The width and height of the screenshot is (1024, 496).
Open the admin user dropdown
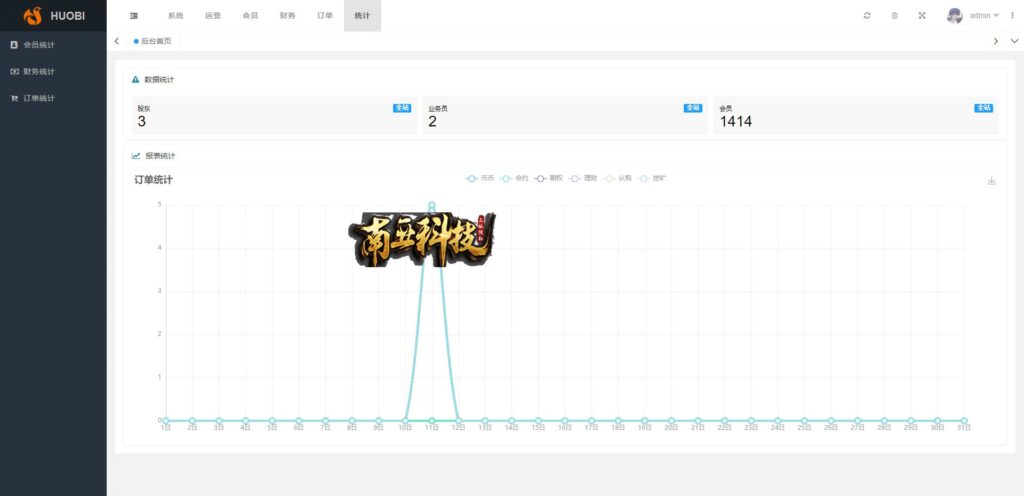click(x=984, y=16)
